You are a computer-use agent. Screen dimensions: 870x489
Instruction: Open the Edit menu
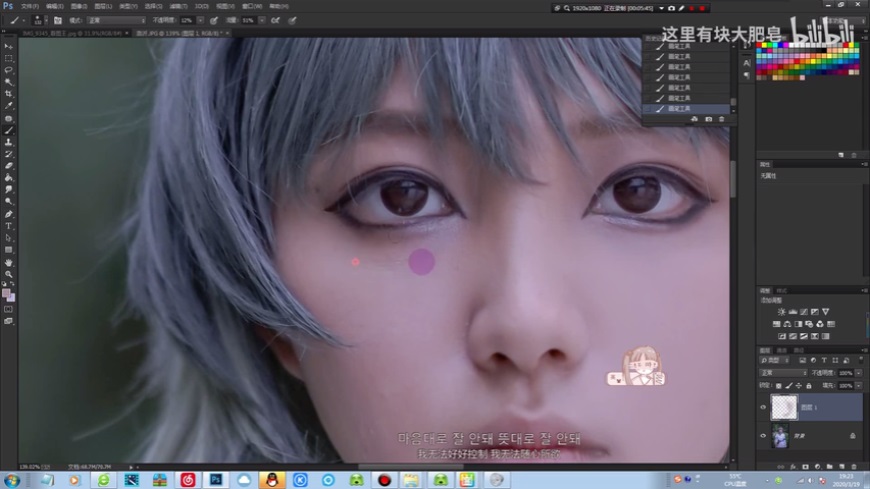(55, 6)
